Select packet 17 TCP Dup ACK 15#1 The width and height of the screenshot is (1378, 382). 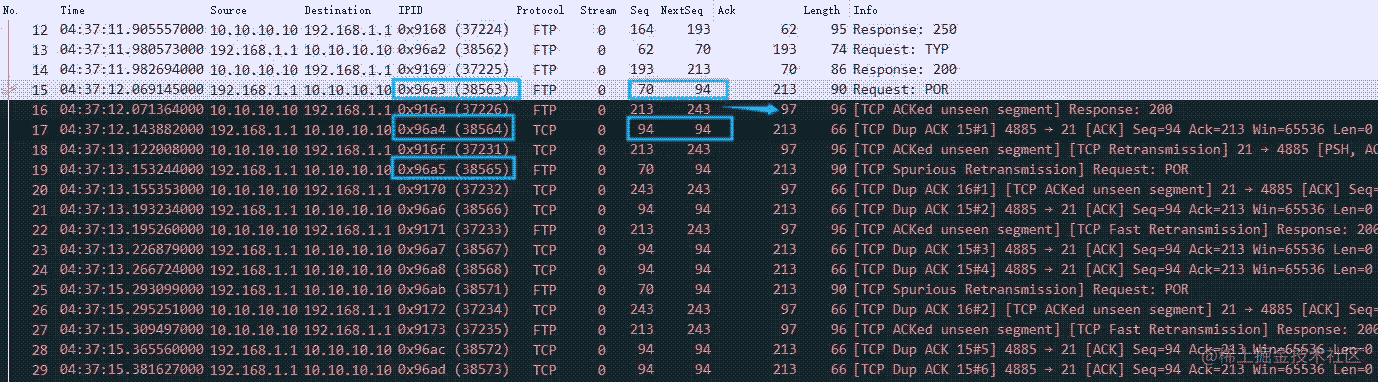click(689, 129)
